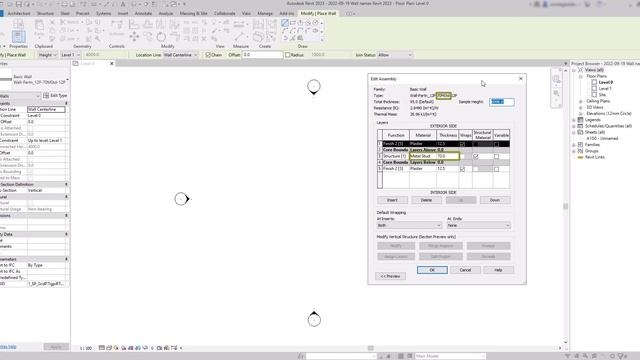The height and width of the screenshot is (360, 640).
Task: Toggle Structural Material checkbox for Structure layer
Action: click(x=476, y=156)
